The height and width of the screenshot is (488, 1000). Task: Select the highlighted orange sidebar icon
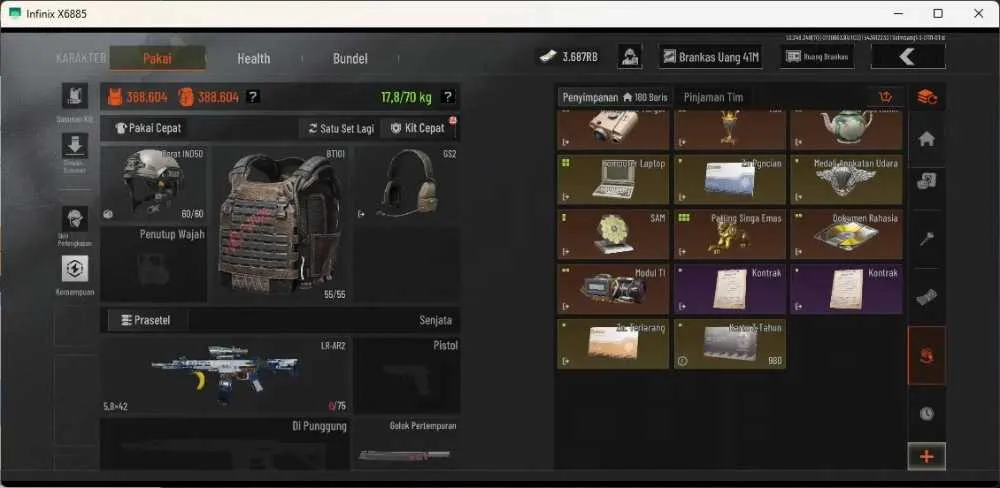[927, 355]
